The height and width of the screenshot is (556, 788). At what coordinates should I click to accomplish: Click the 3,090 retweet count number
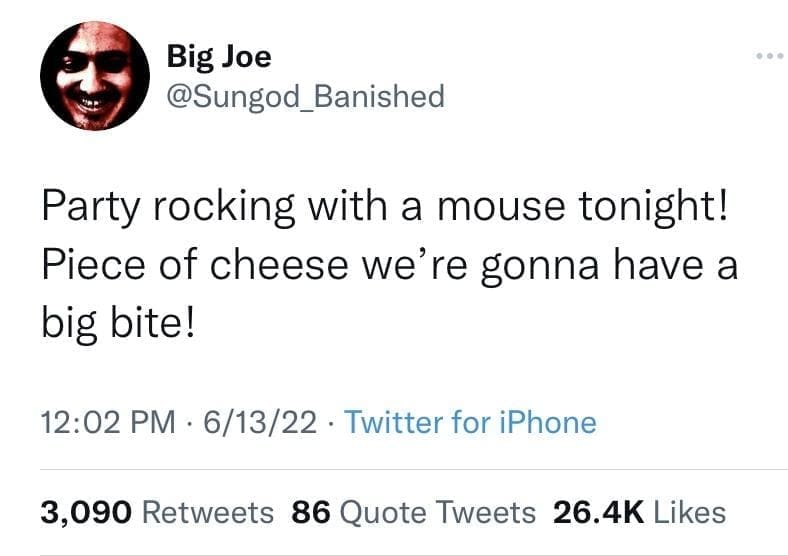tap(87, 513)
